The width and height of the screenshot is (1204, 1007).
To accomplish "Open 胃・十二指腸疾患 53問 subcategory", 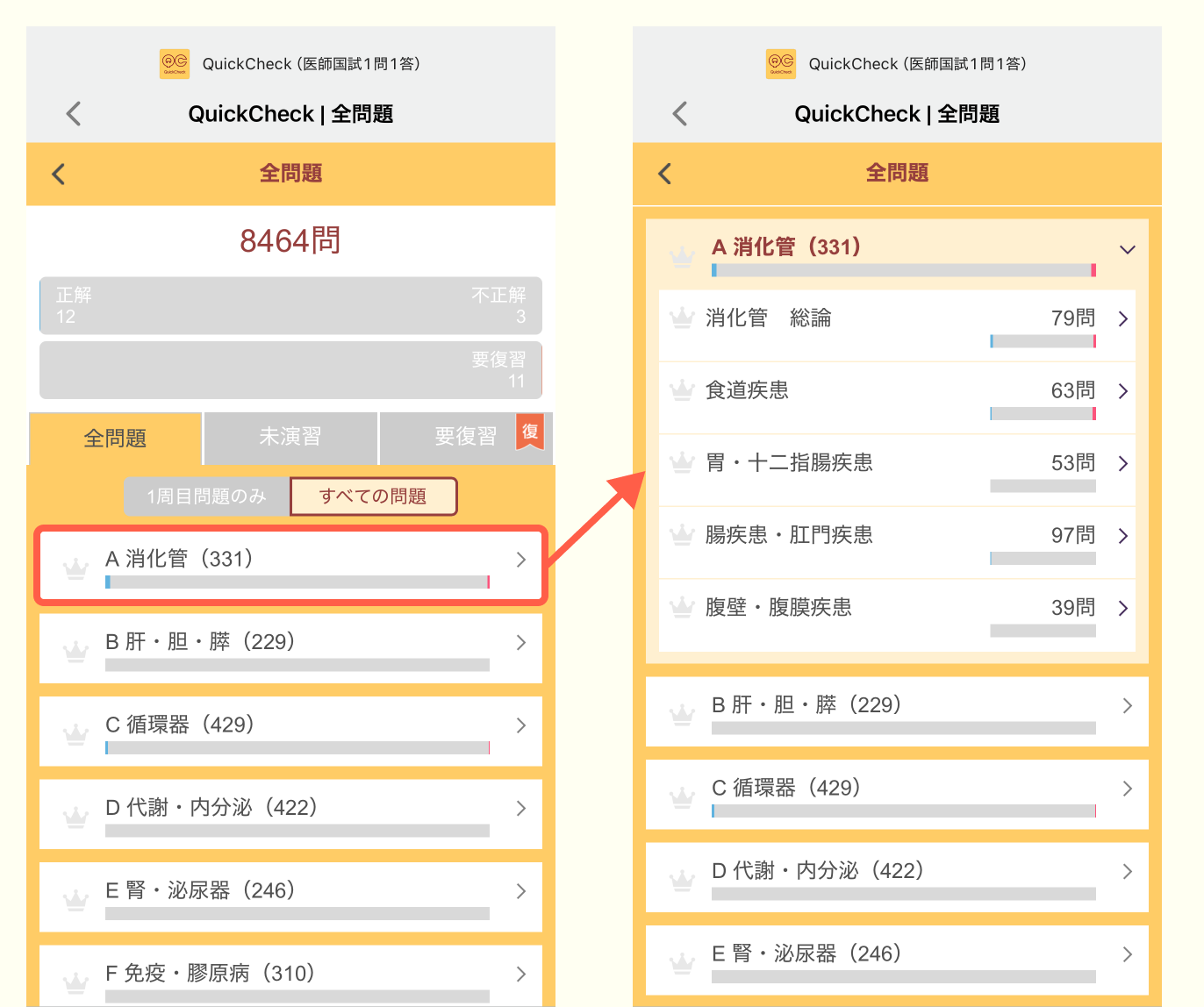I will (x=896, y=469).
